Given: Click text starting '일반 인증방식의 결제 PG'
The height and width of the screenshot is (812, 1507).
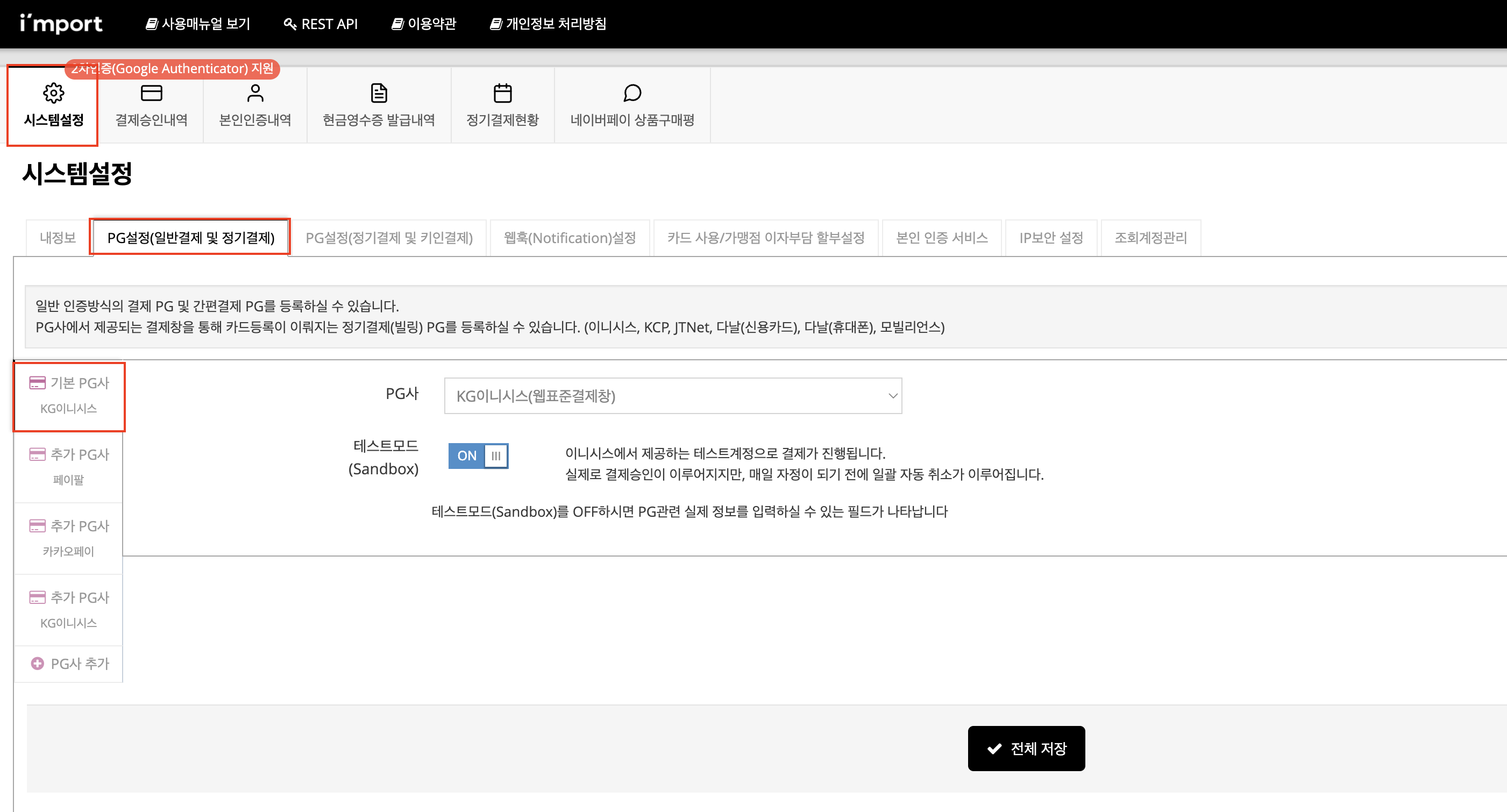Looking at the screenshot, I should coord(217,306).
